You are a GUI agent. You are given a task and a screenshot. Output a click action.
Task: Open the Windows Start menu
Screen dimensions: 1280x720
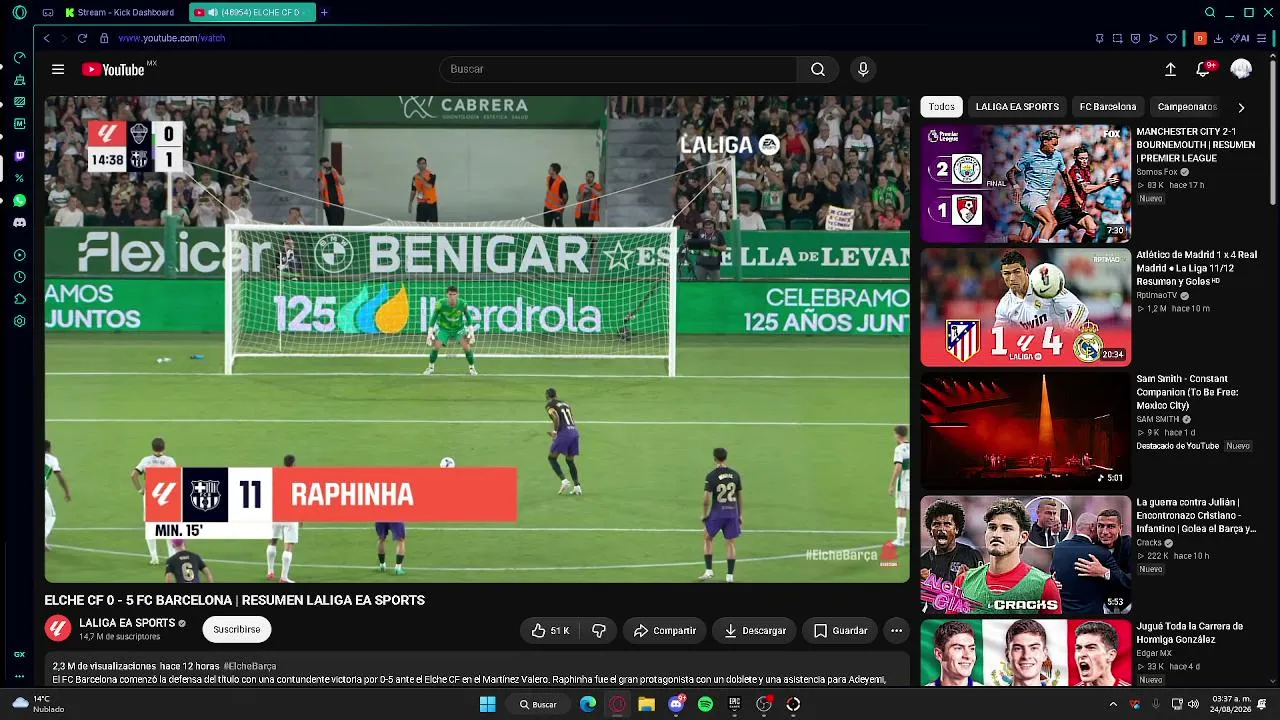coord(487,704)
